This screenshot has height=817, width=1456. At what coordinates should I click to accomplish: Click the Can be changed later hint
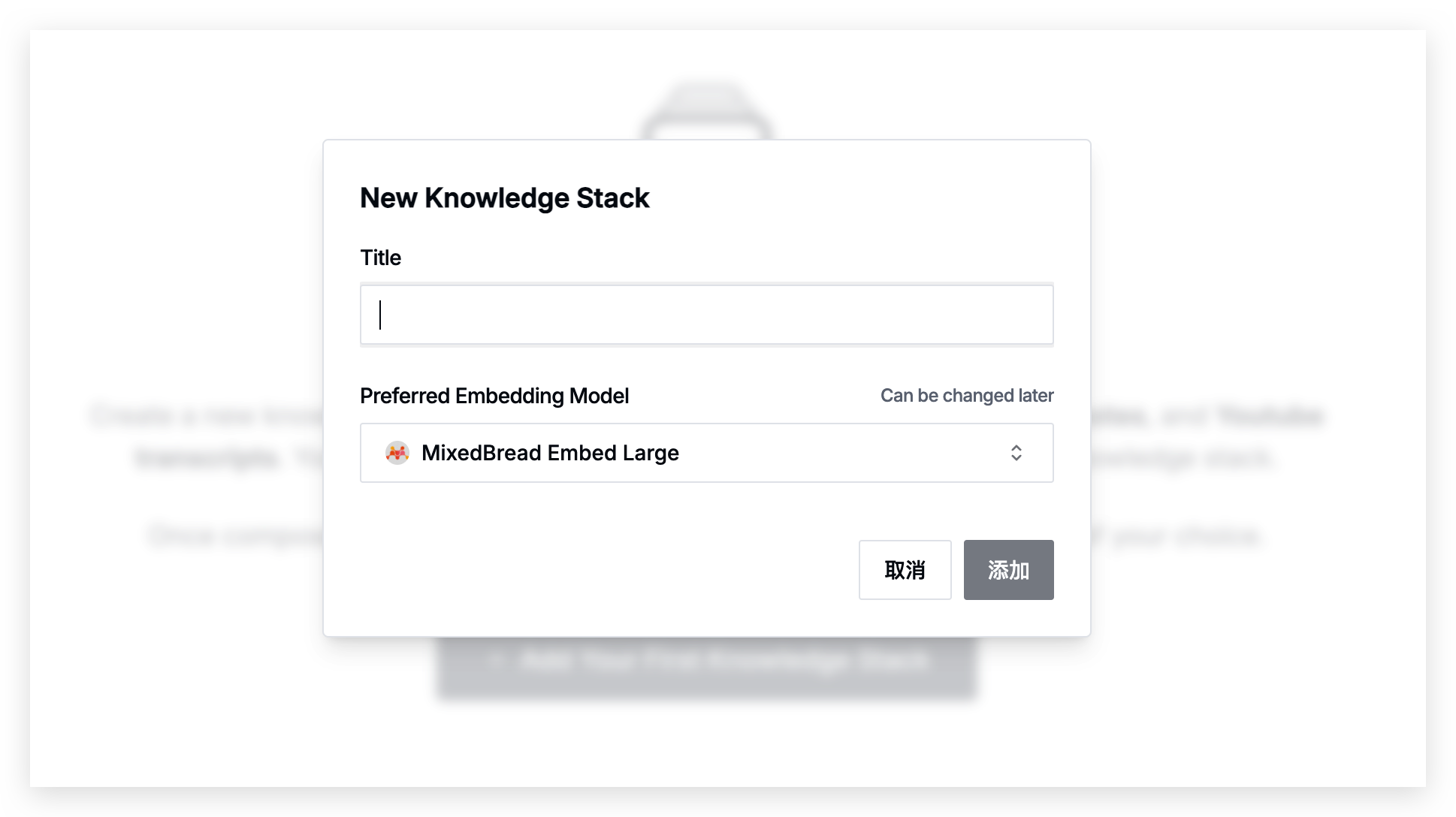(967, 396)
